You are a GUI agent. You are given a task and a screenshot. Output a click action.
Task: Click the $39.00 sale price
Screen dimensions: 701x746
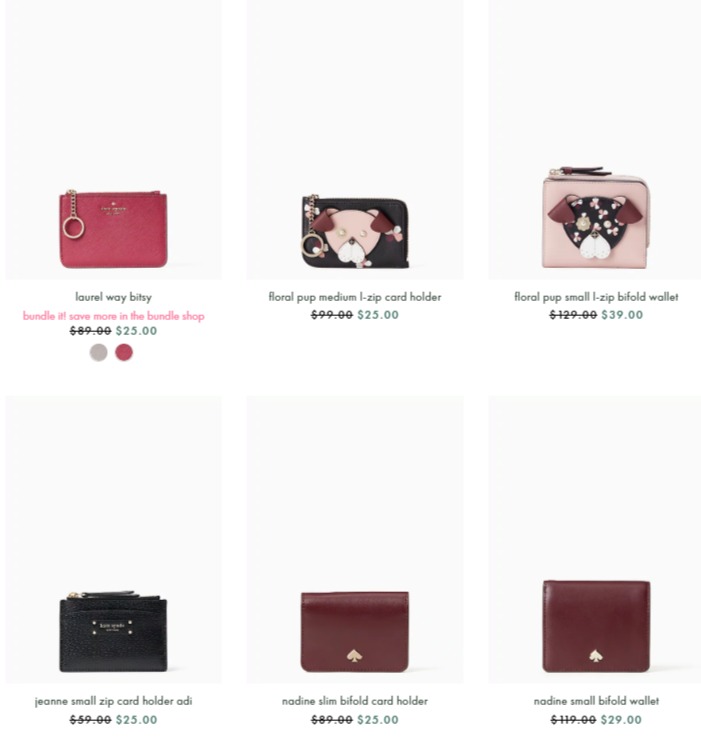622,315
